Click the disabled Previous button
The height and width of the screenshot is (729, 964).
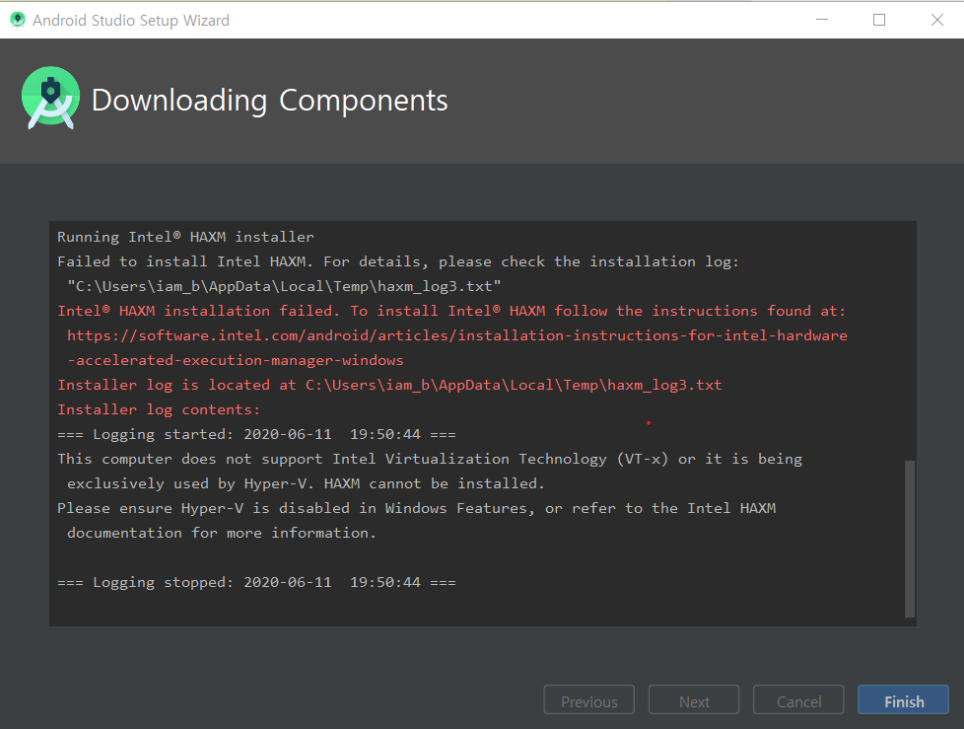click(x=589, y=700)
